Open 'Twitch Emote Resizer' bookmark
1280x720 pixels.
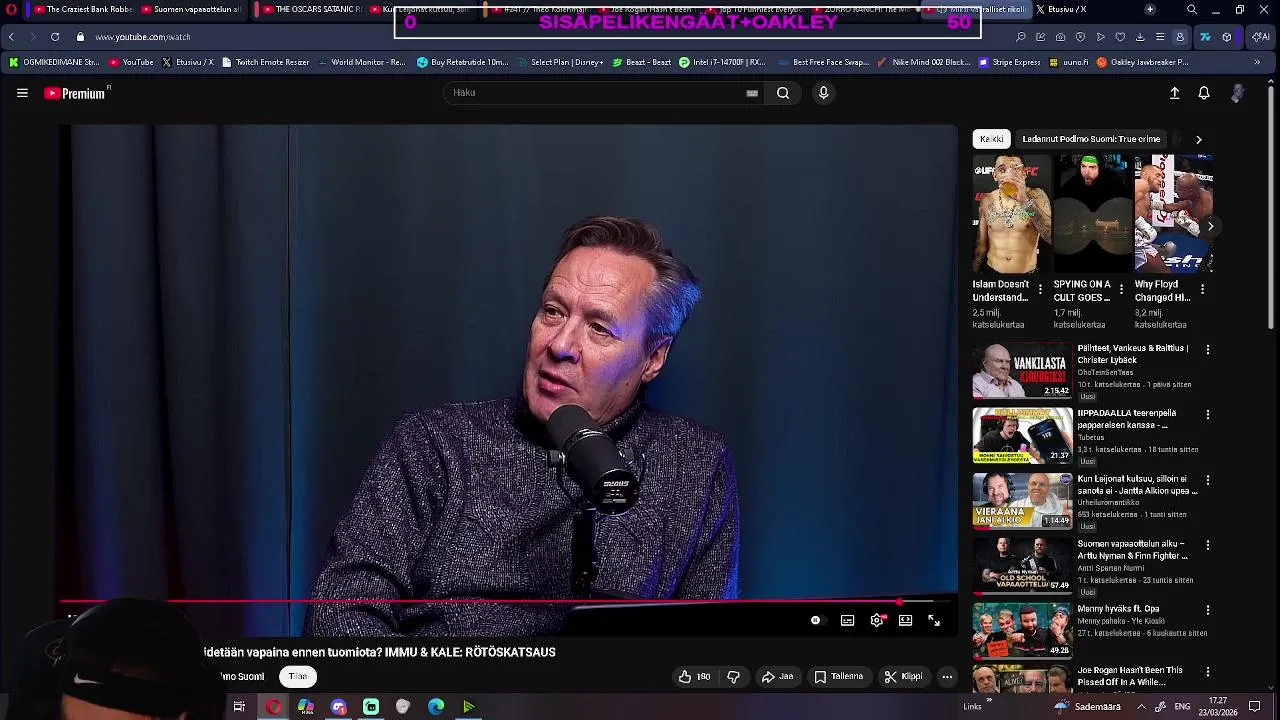pyautogui.click(x=265, y=62)
